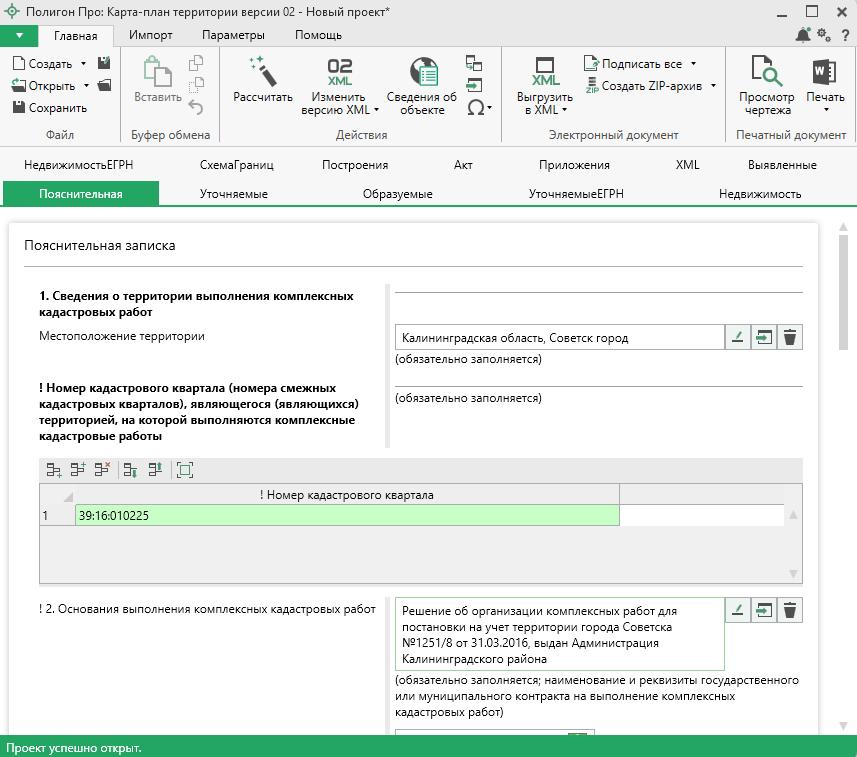This screenshot has height=757, width=857.
Task: Expand the Создать dropdown arrow
Action: [83, 63]
